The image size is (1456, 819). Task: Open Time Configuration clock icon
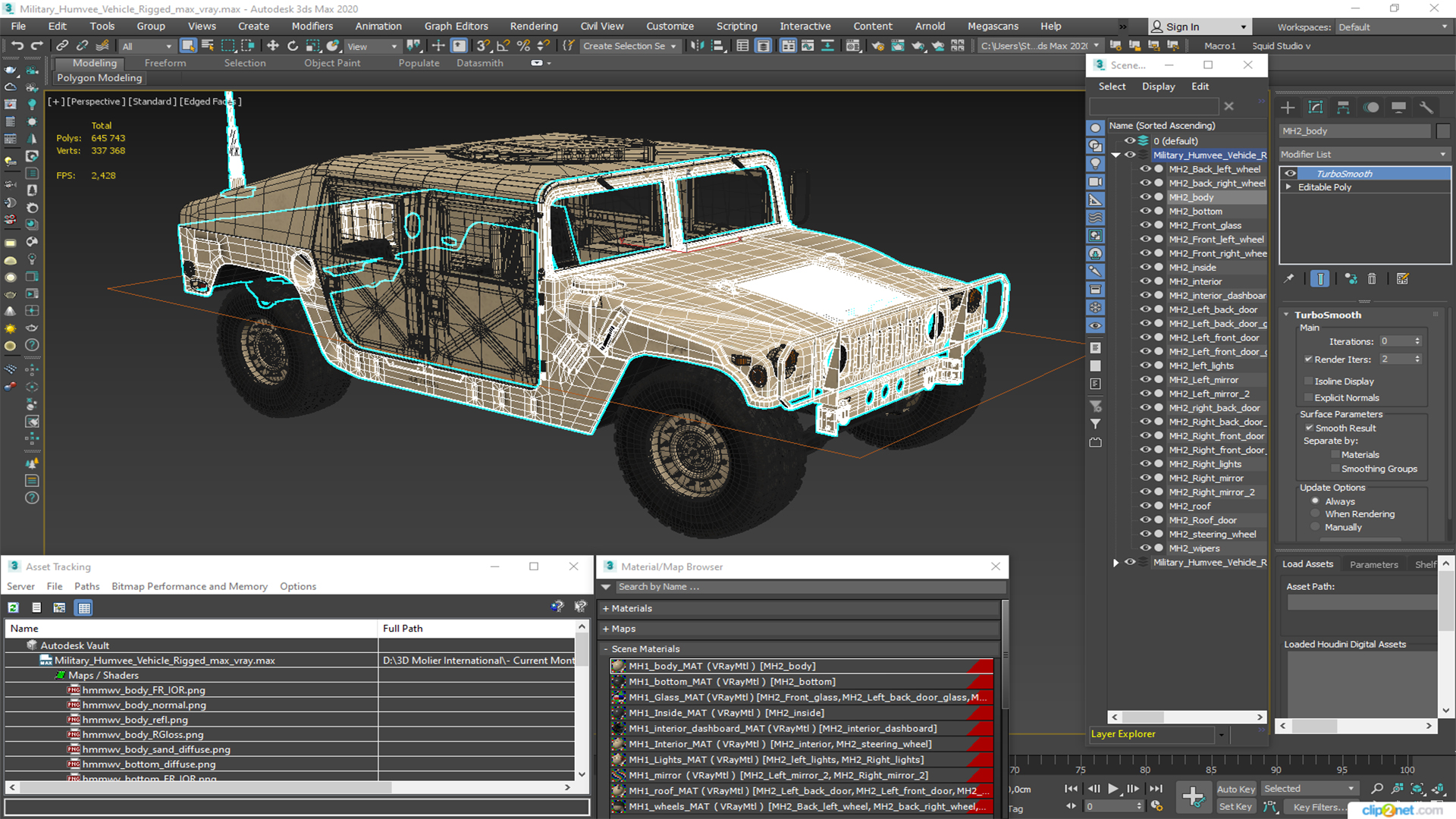(x=1156, y=806)
